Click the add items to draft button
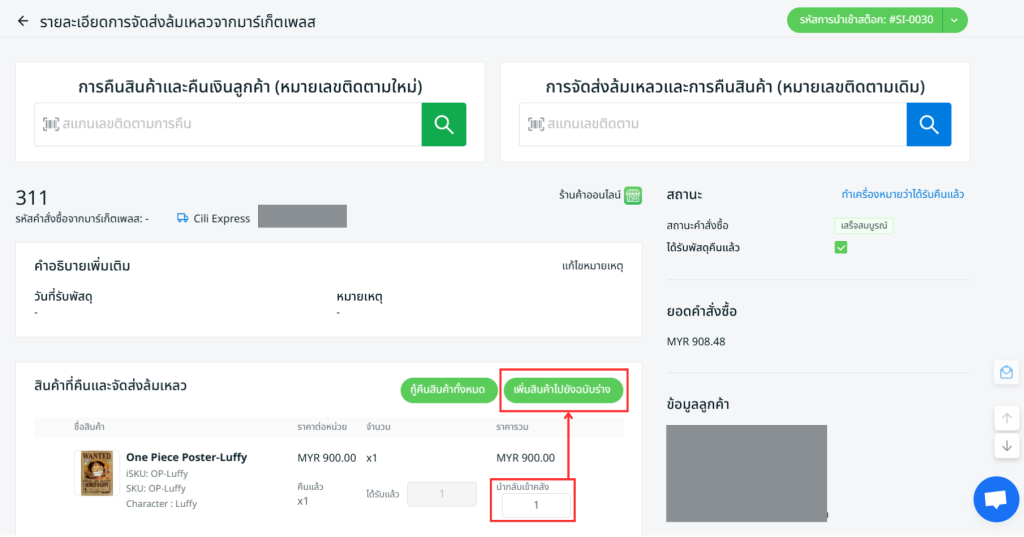Image resolution: width=1024 pixels, height=537 pixels. click(x=563, y=390)
